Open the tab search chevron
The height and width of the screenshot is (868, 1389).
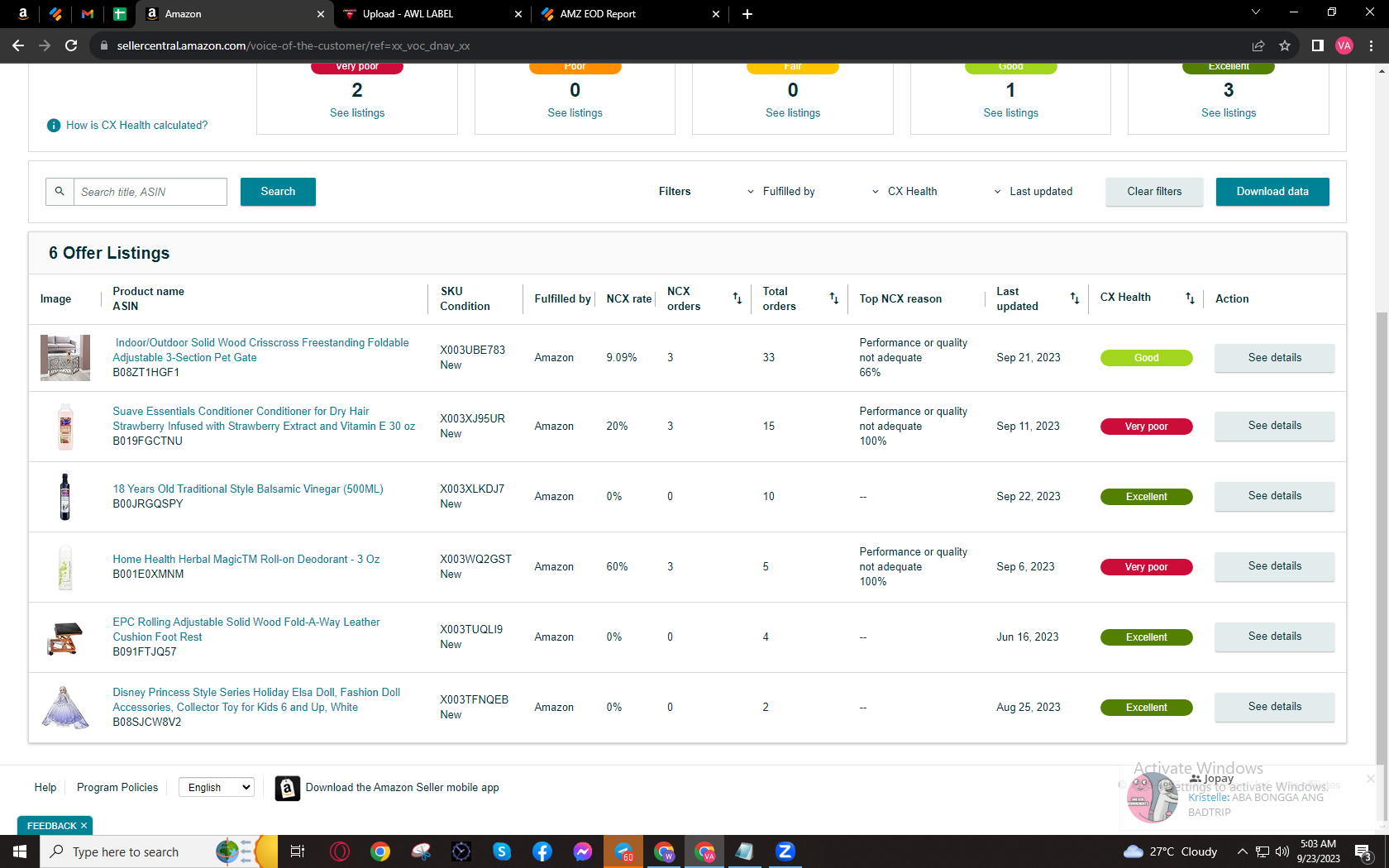(x=1256, y=12)
